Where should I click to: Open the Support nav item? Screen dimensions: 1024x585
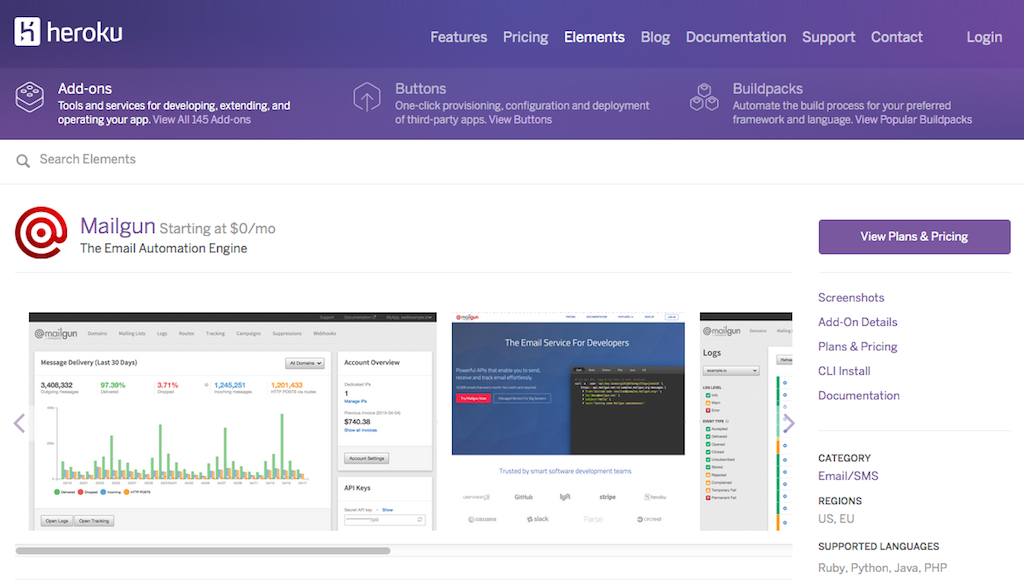(x=828, y=37)
